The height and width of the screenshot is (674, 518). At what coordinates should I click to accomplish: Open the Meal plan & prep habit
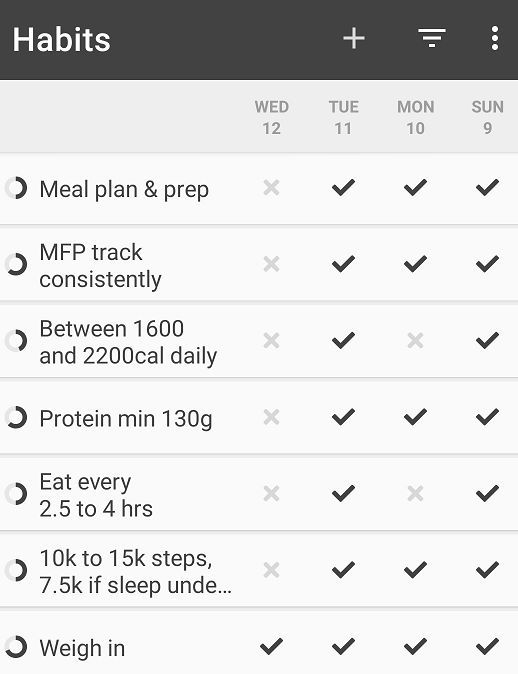click(x=124, y=189)
